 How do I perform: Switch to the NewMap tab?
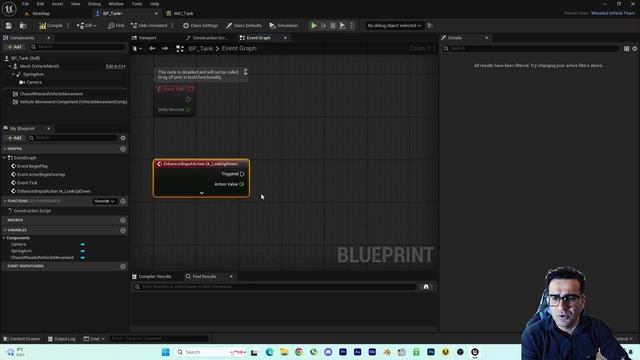(x=41, y=13)
